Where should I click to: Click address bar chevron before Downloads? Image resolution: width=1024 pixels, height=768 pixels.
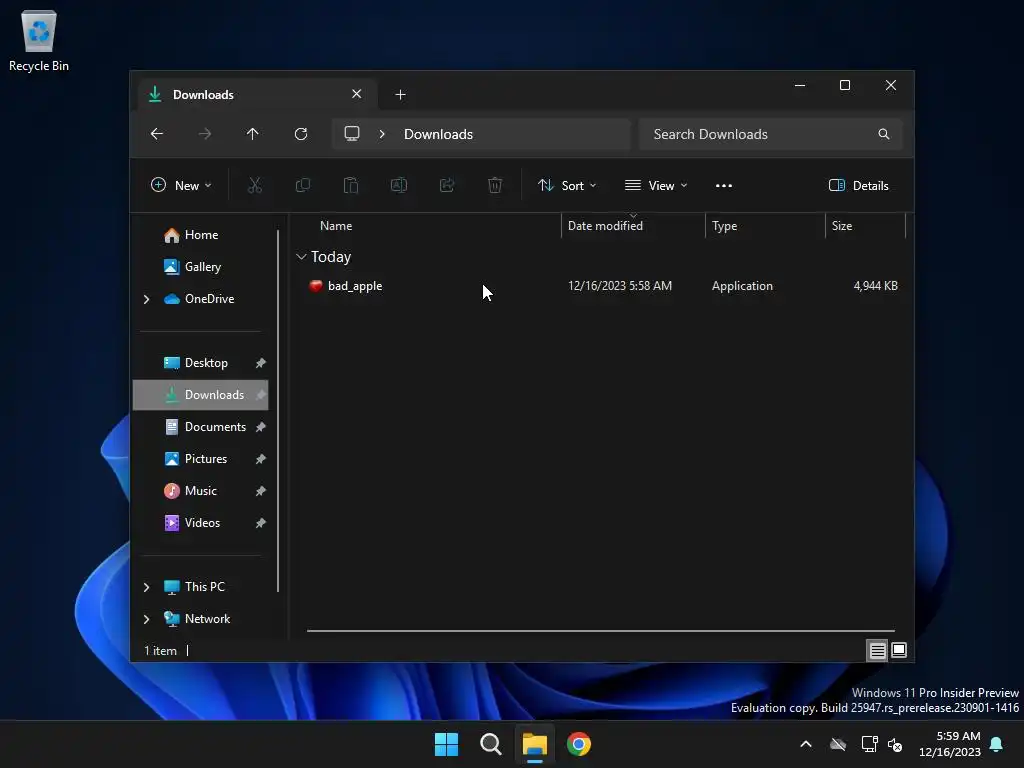point(382,134)
